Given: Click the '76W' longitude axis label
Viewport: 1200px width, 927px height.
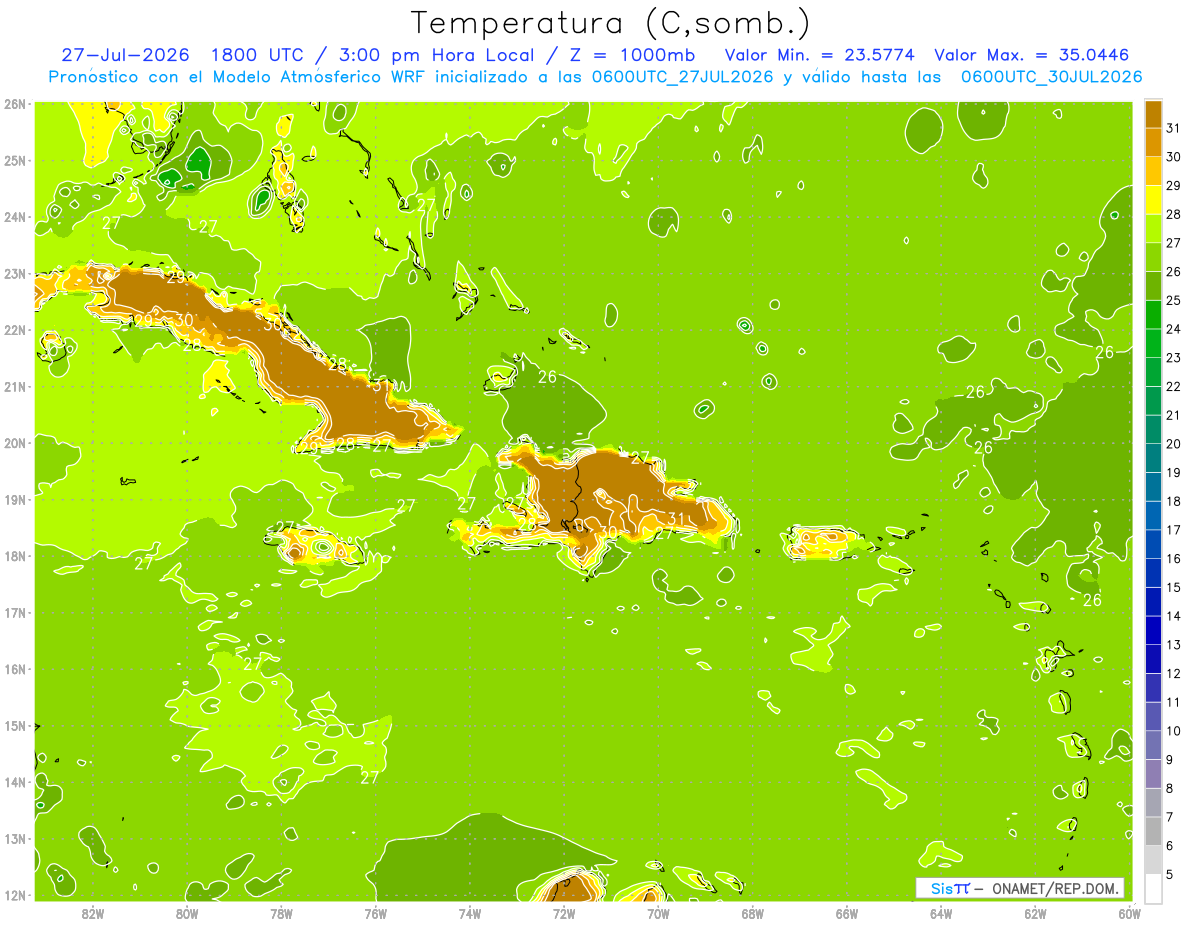Looking at the screenshot, I should click(376, 913).
